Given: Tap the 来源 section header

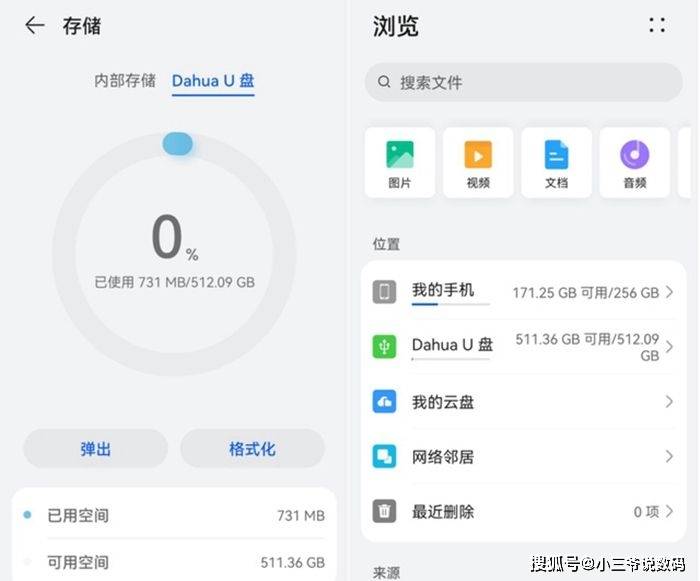Looking at the screenshot, I should [386, 572].
